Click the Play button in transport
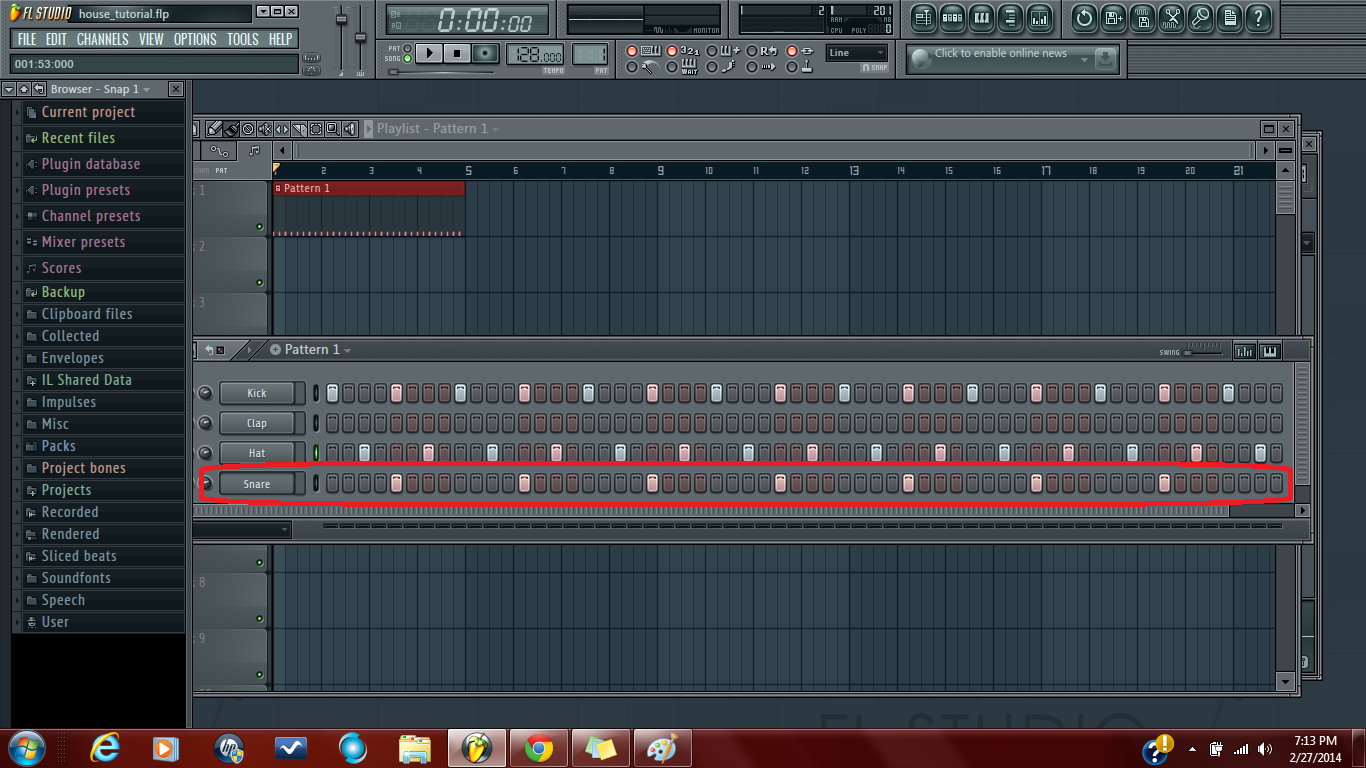 coord(429,53)
